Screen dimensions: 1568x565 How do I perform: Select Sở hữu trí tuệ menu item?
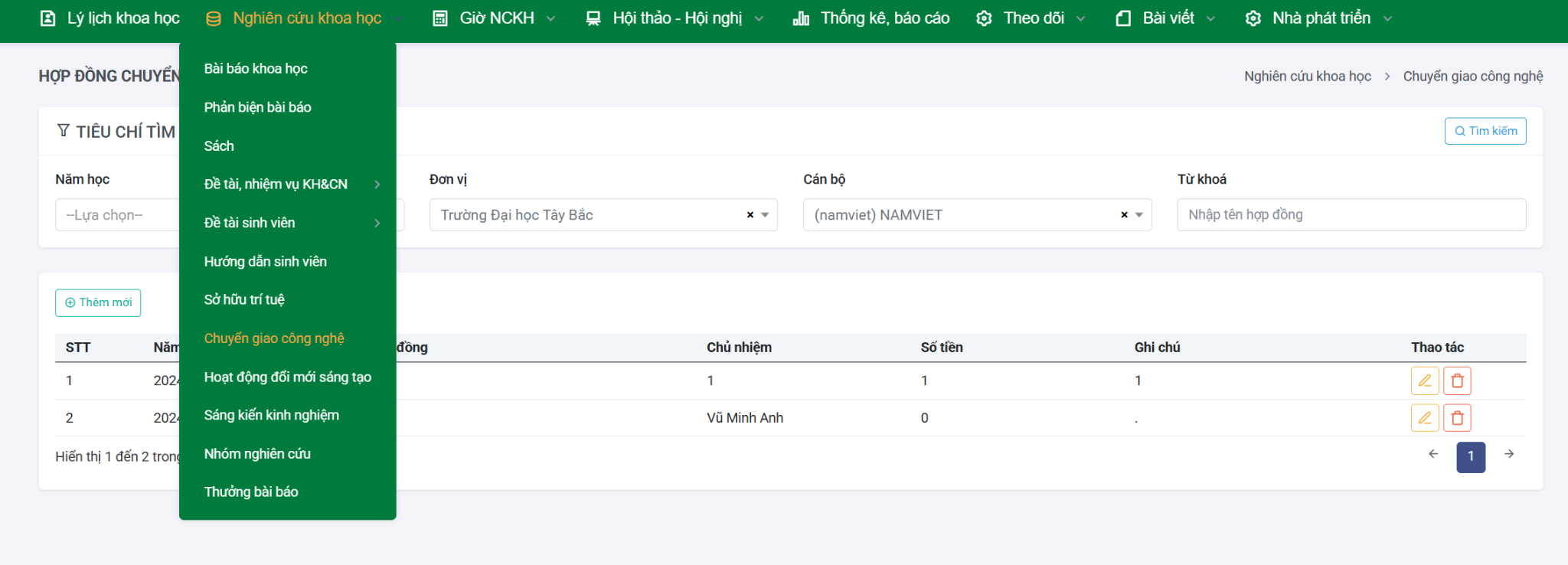[x=244, y=299]
